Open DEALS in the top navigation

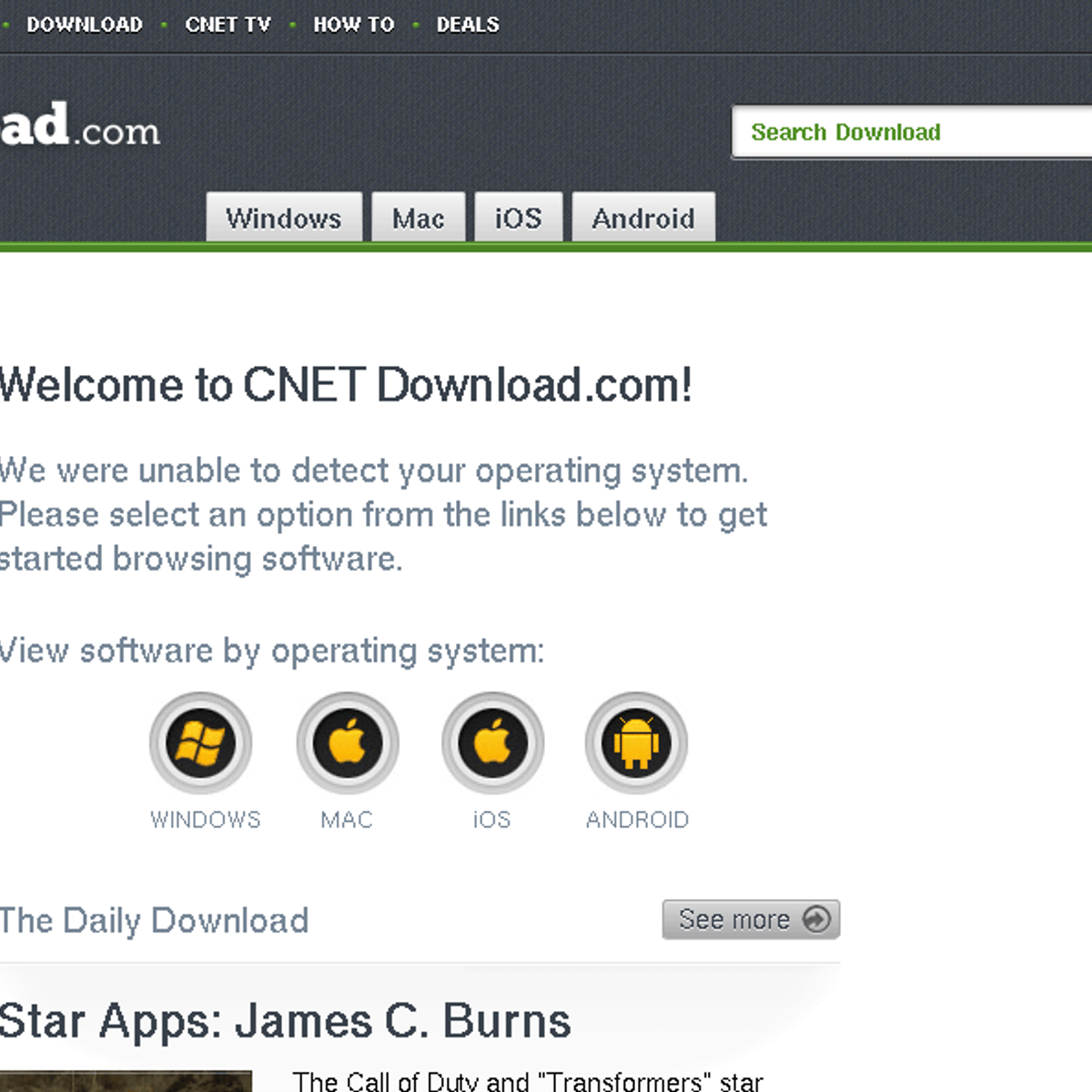468,25
